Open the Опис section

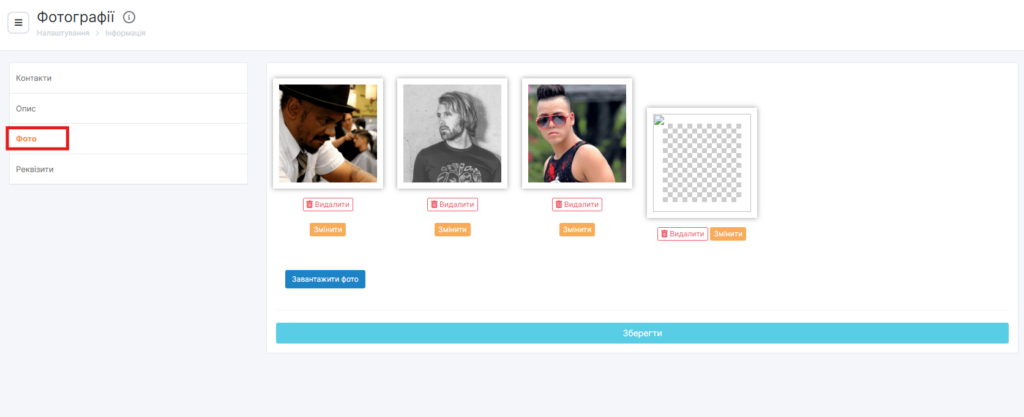129,108
